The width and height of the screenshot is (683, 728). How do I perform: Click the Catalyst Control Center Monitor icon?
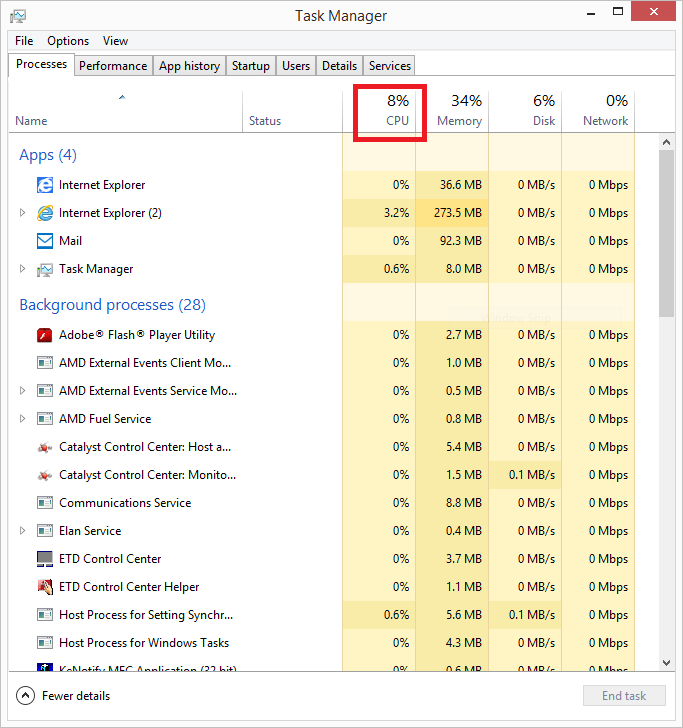click(x=45, y=475)
